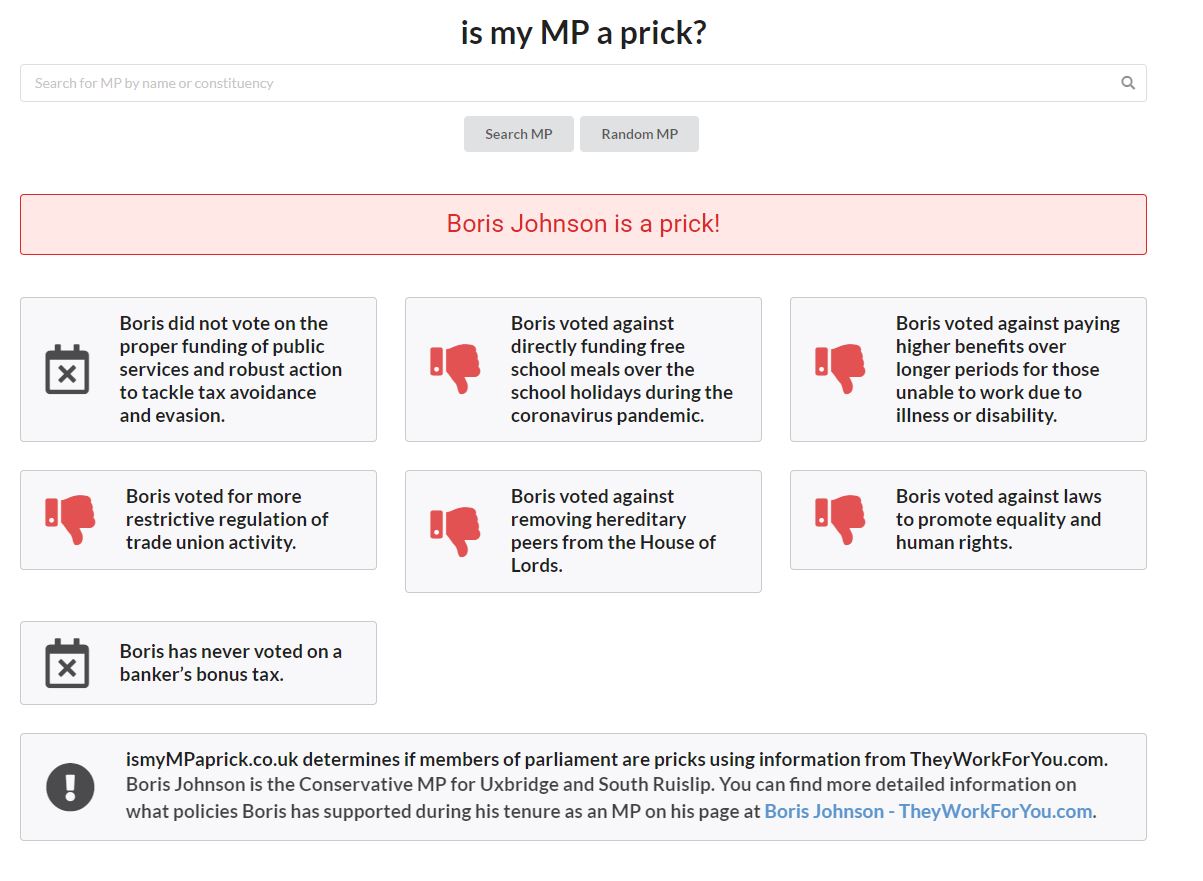
Task: Select the equality and human rights card text
Action: [x=998, y=519]
